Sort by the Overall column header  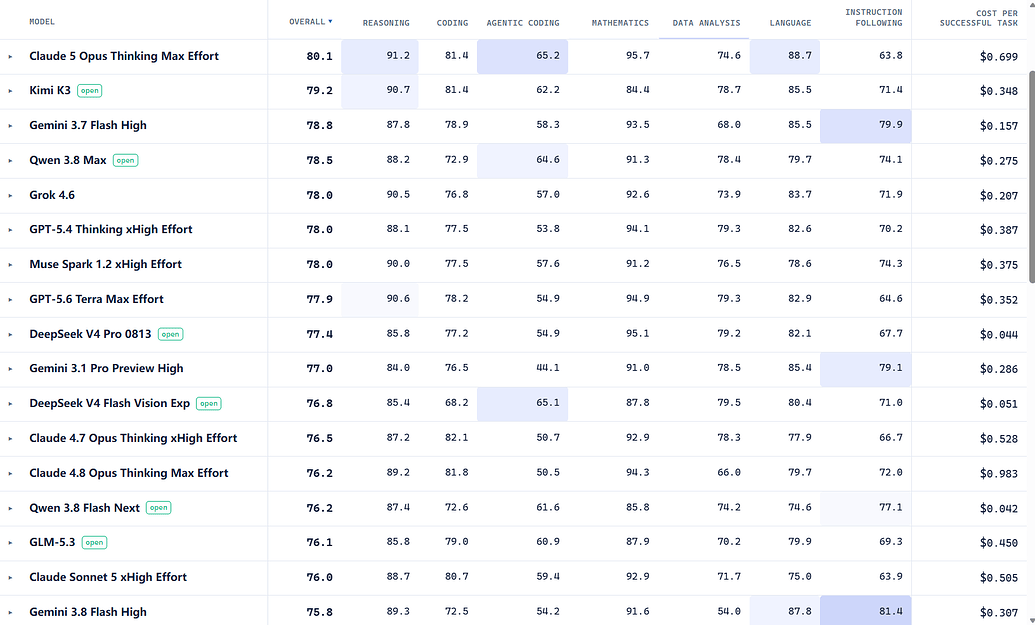click(x=310, y=22)
